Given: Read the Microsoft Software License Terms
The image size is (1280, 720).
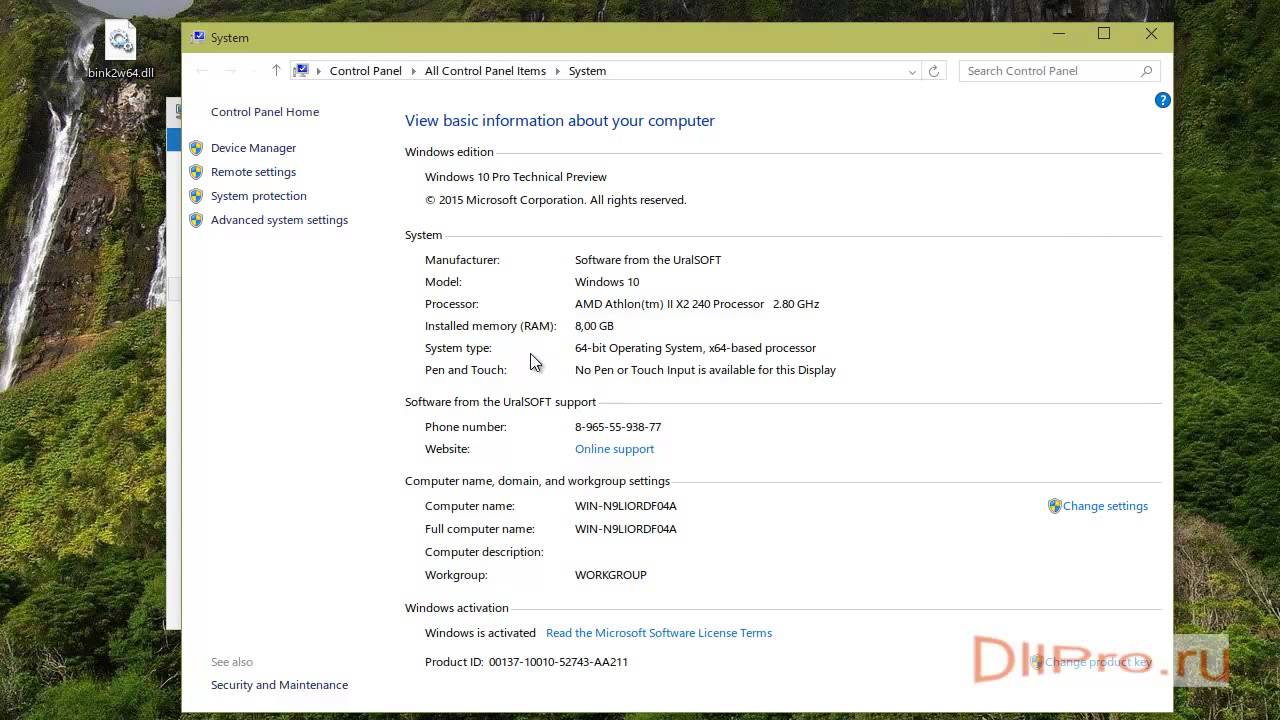Looking at the screenshot, I should (658, 633).
